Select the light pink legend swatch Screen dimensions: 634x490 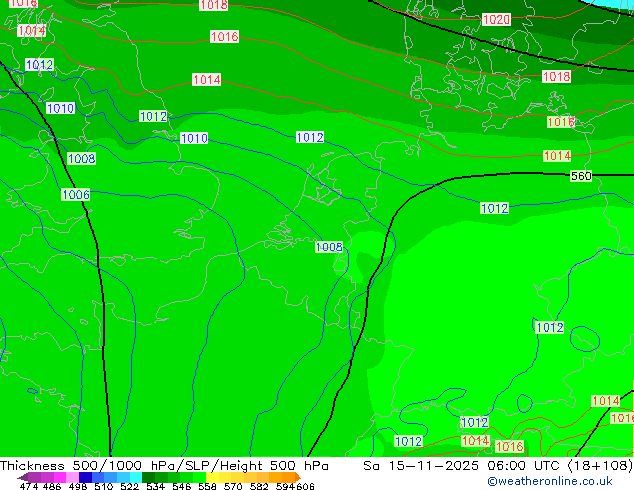click(x=72, y=477)
